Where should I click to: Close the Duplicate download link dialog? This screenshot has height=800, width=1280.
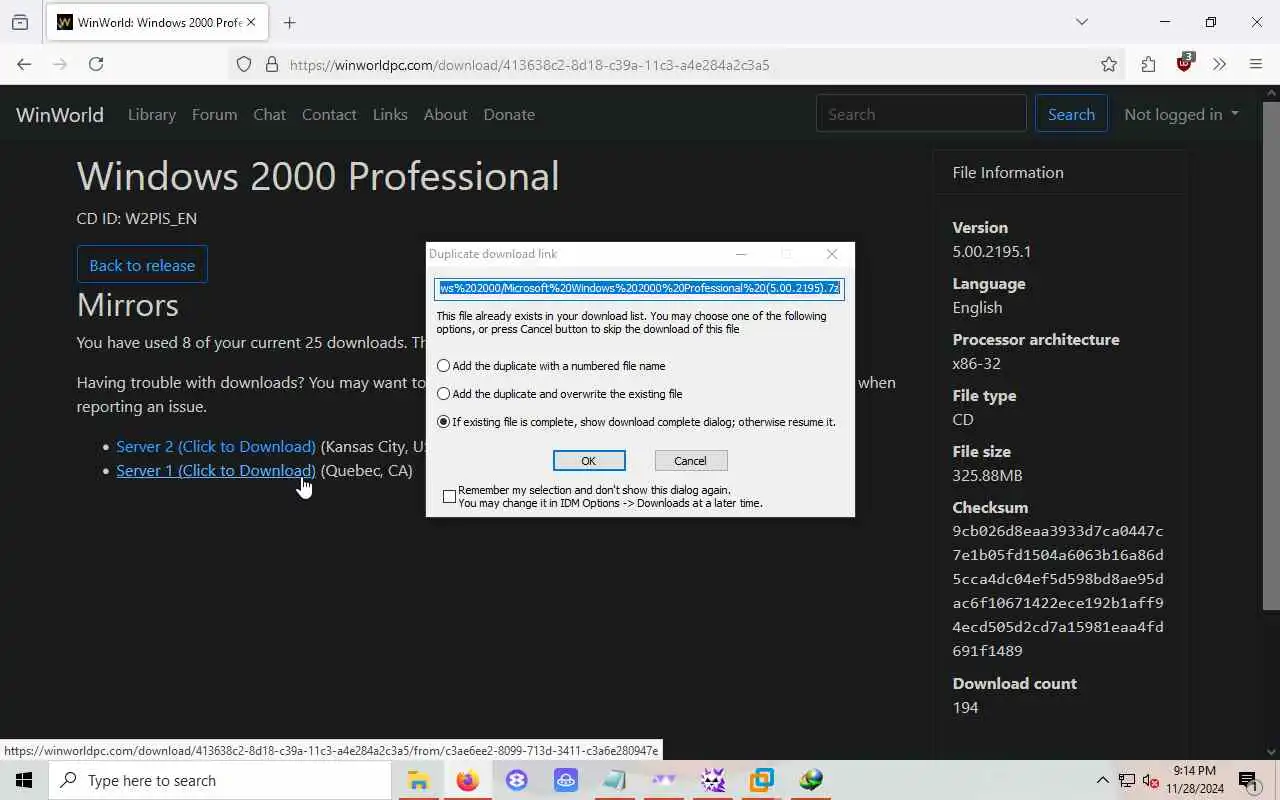point(832,254)
